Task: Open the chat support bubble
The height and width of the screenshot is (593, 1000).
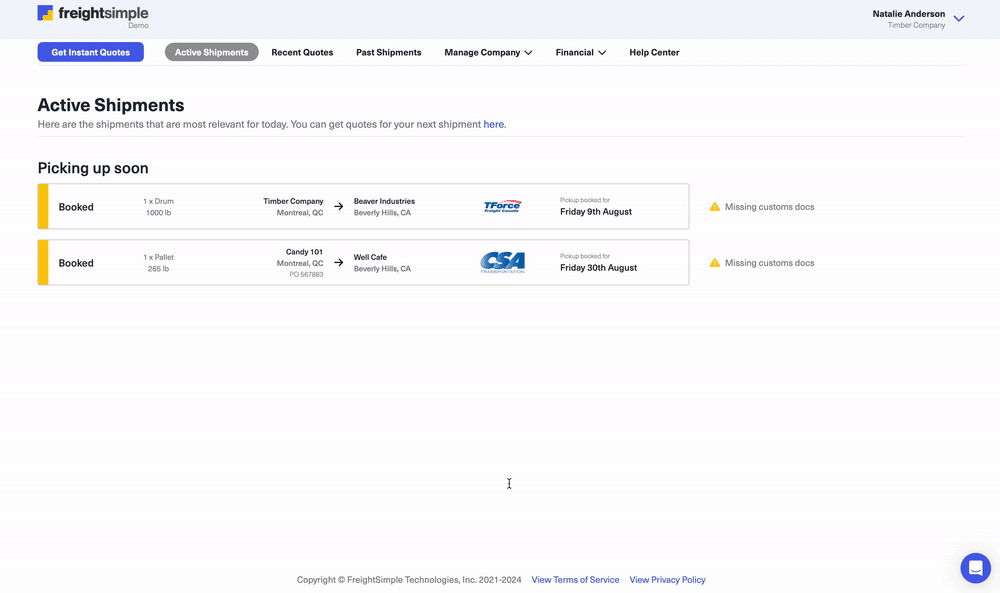Action: click(x=975, y=568)
